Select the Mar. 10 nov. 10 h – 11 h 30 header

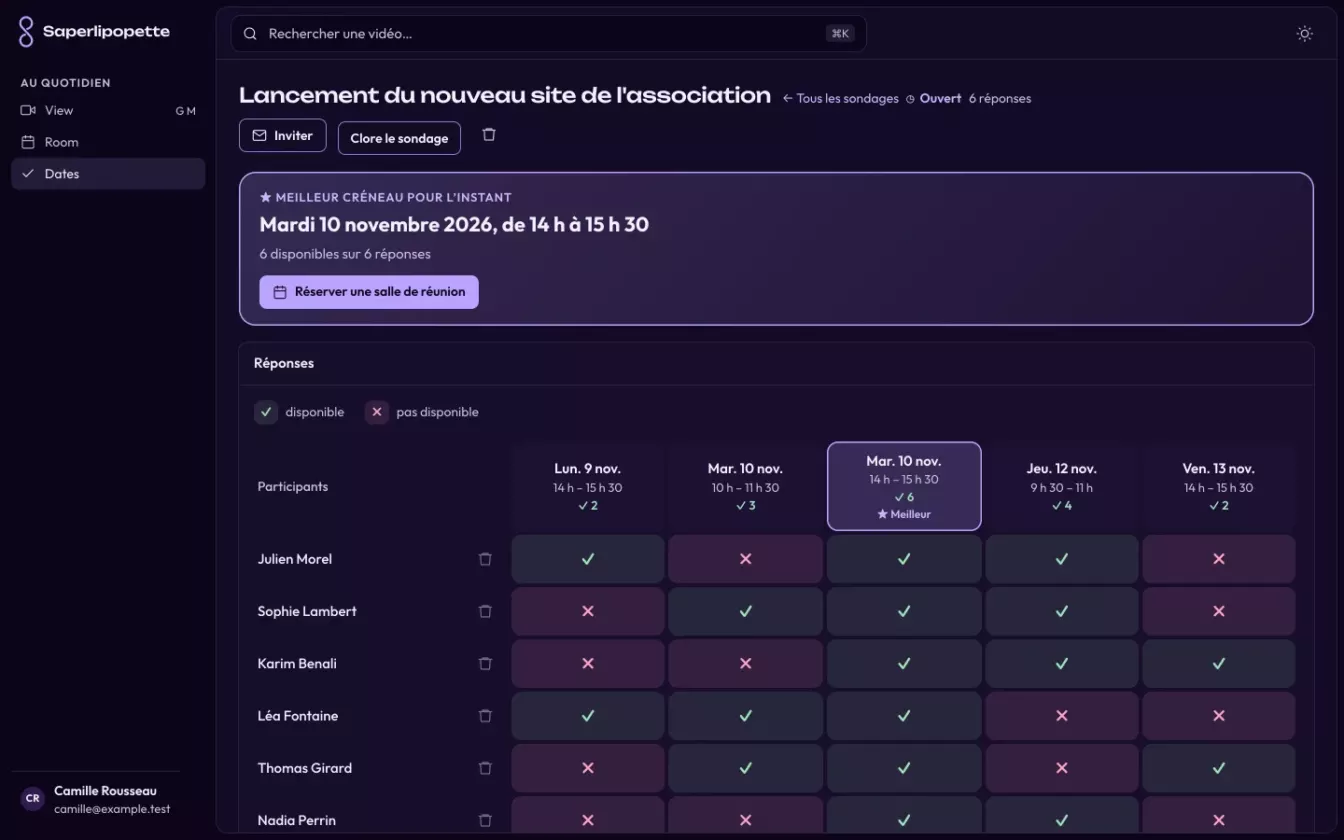[745, 486]
